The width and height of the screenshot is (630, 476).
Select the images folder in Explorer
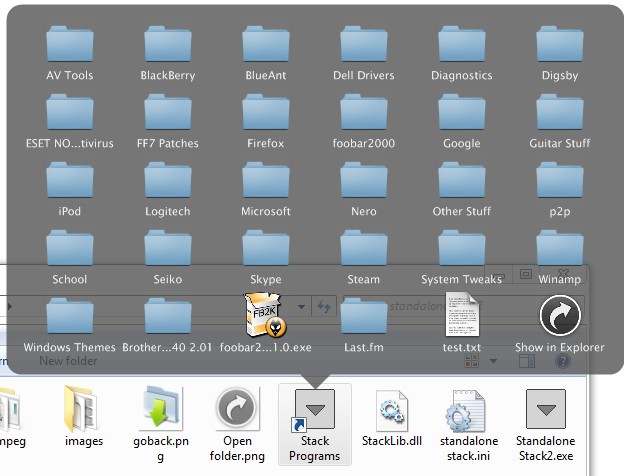84,417
